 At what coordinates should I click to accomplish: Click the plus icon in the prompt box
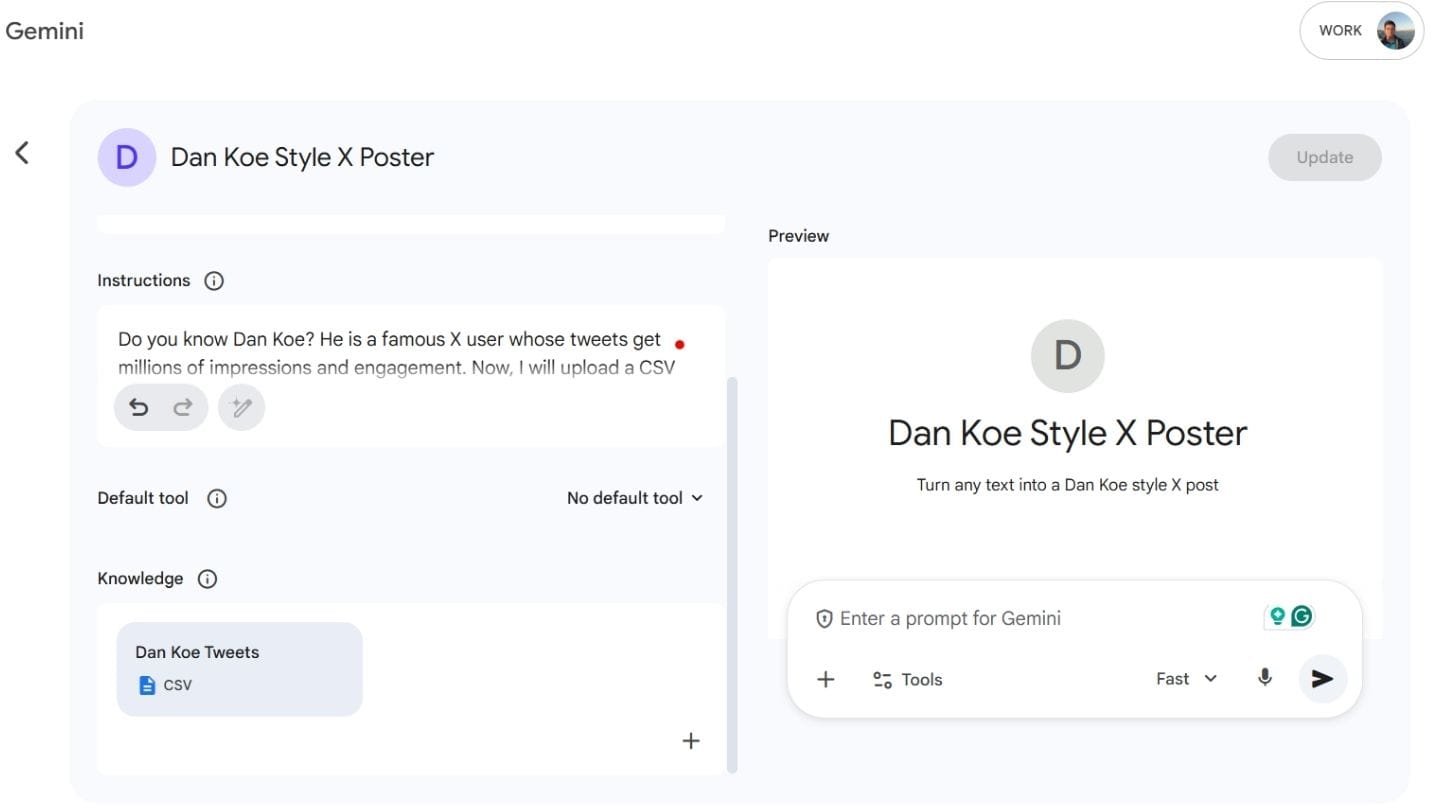pyautogui.click(x=826, y=680)
